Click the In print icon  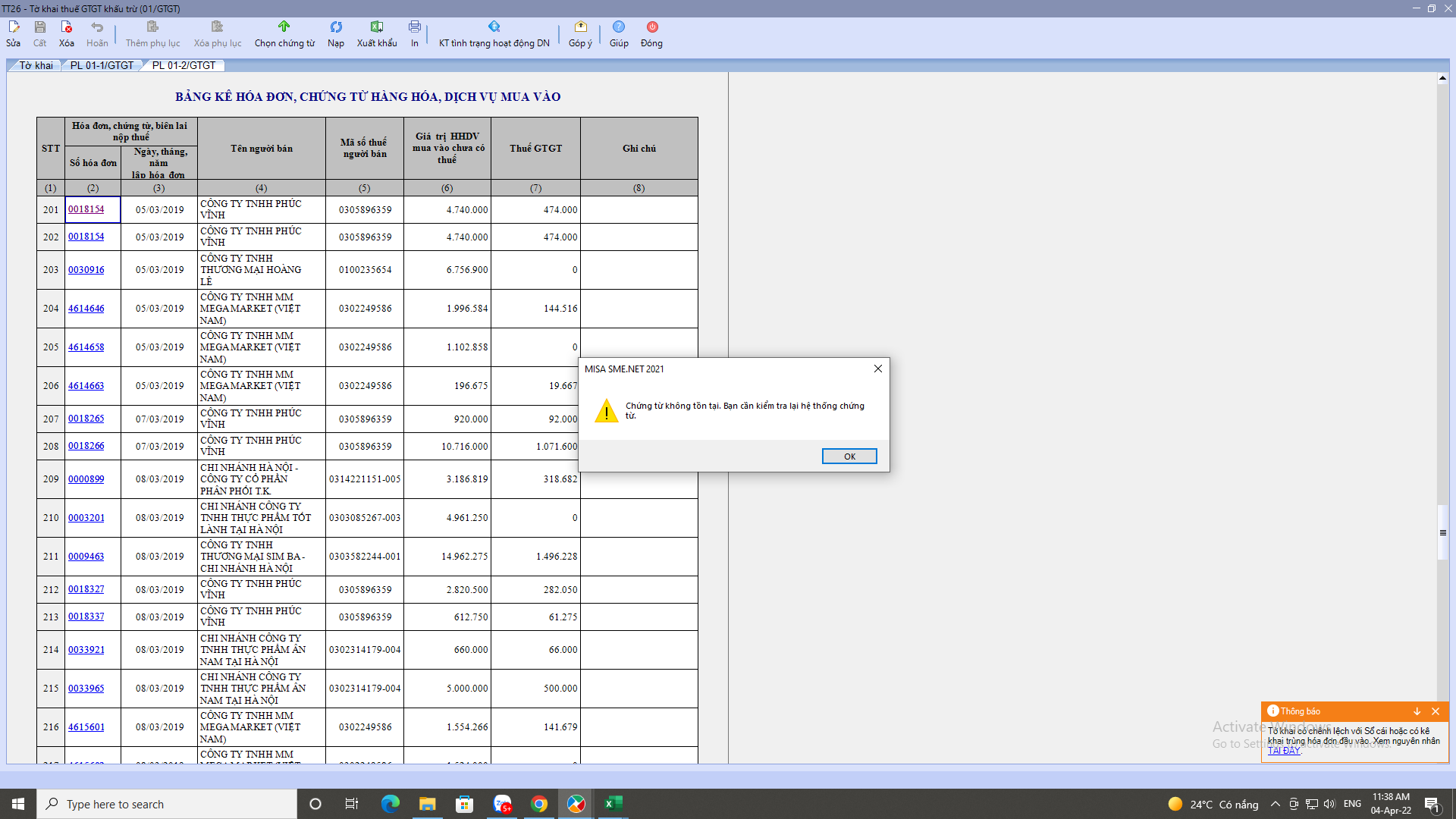tap(415, 34)
